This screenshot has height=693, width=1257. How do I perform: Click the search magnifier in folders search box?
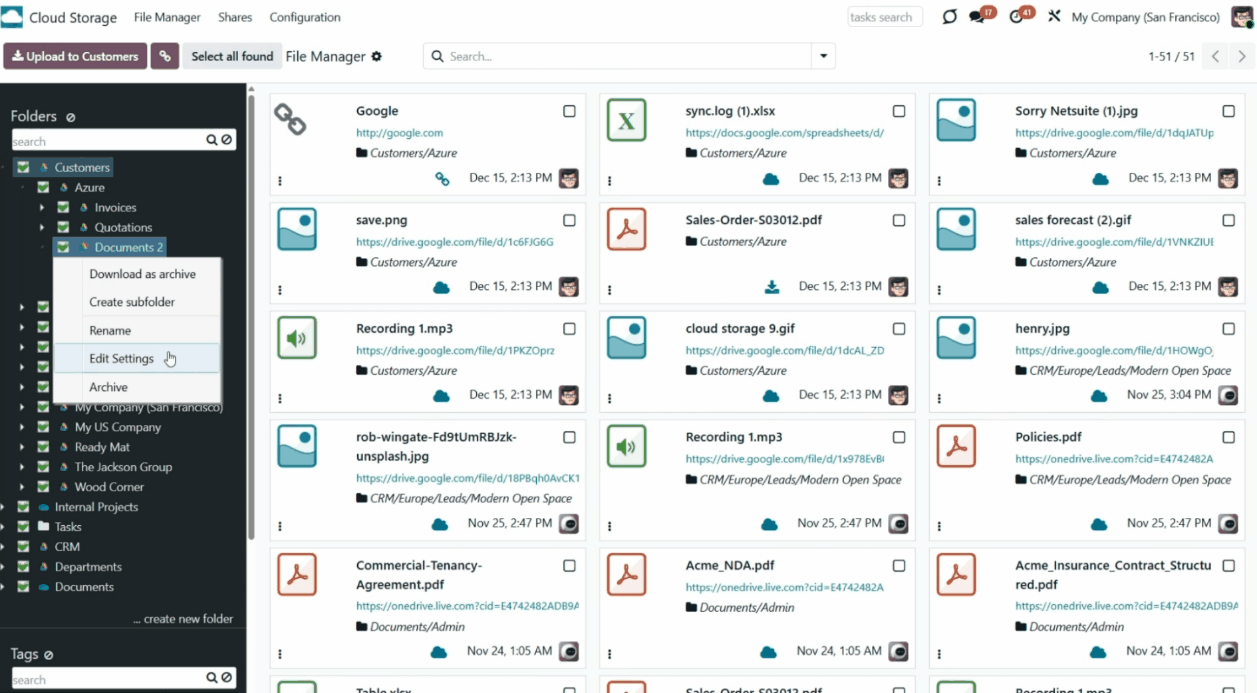[x=212, y=141]
